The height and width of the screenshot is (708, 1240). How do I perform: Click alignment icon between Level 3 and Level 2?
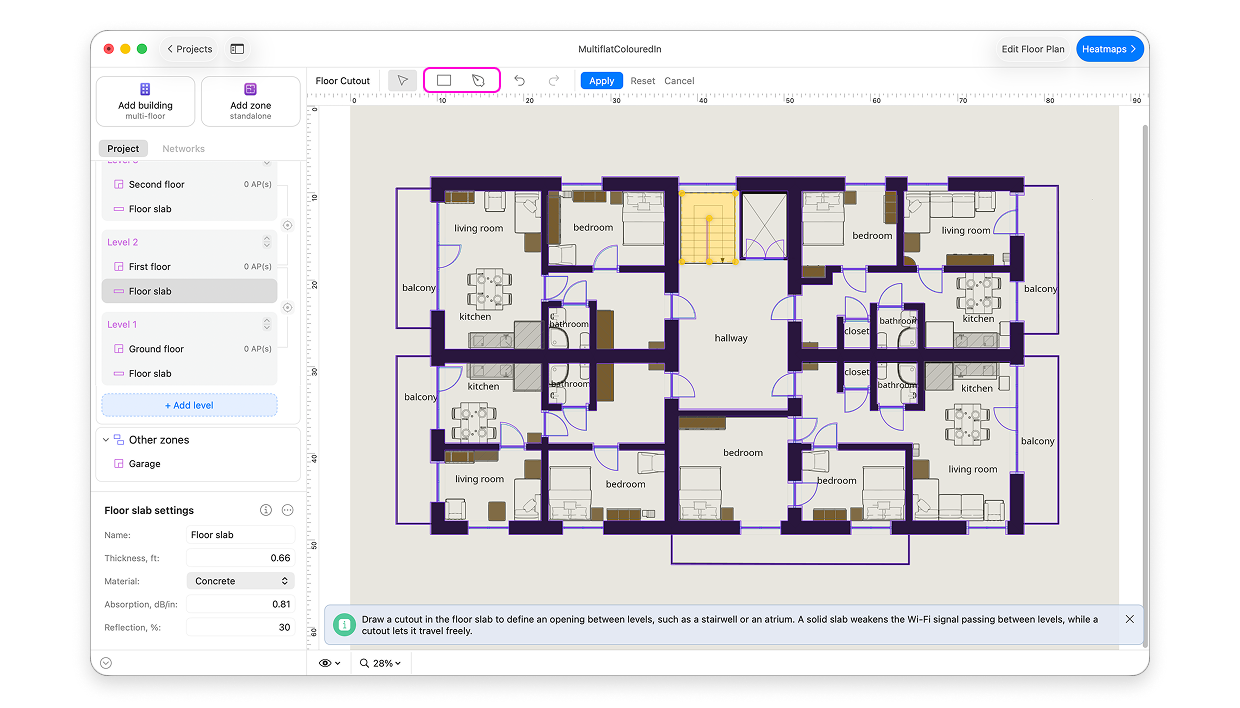(287, 225)
